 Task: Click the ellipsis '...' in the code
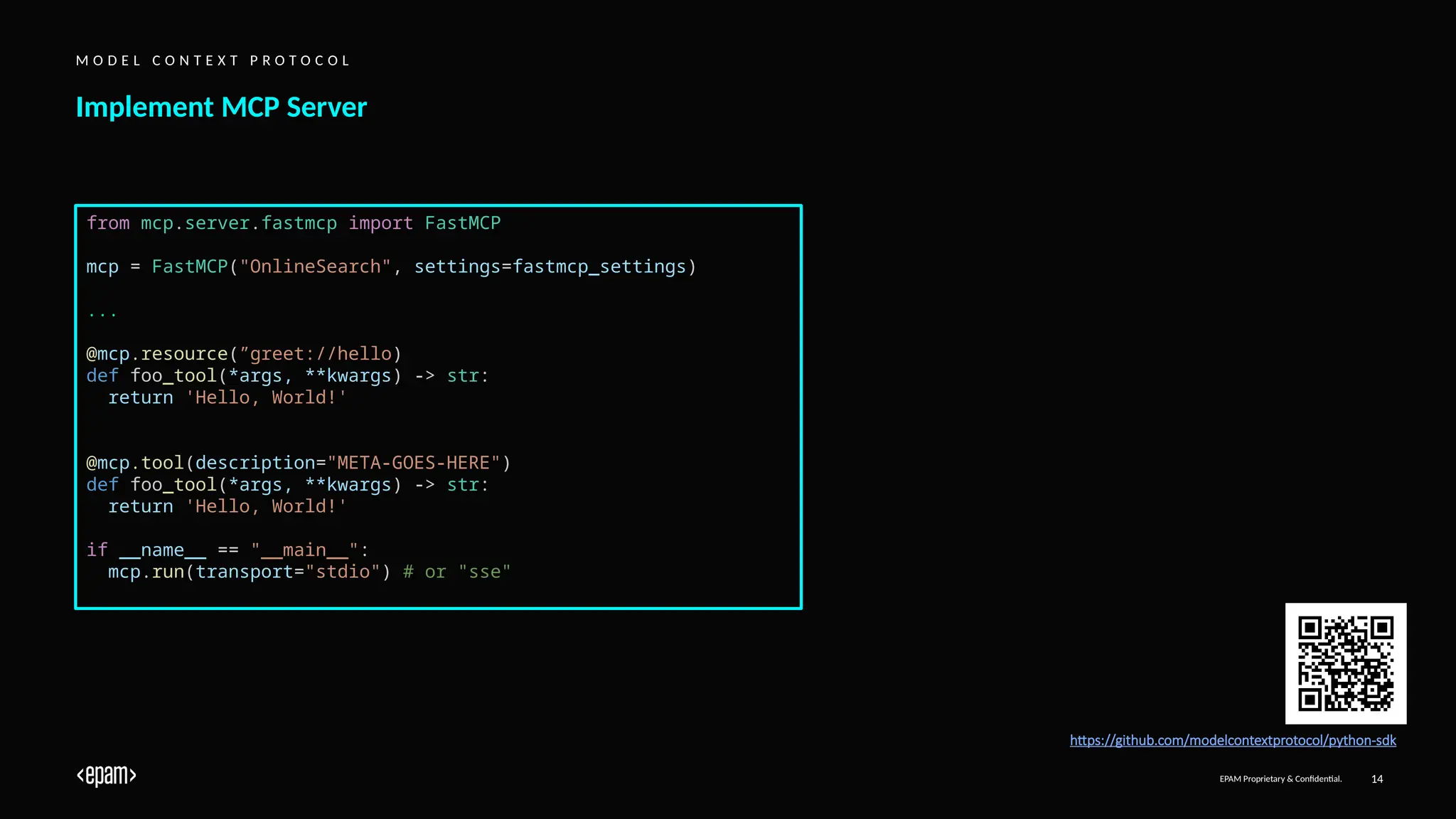pos(102,313)
